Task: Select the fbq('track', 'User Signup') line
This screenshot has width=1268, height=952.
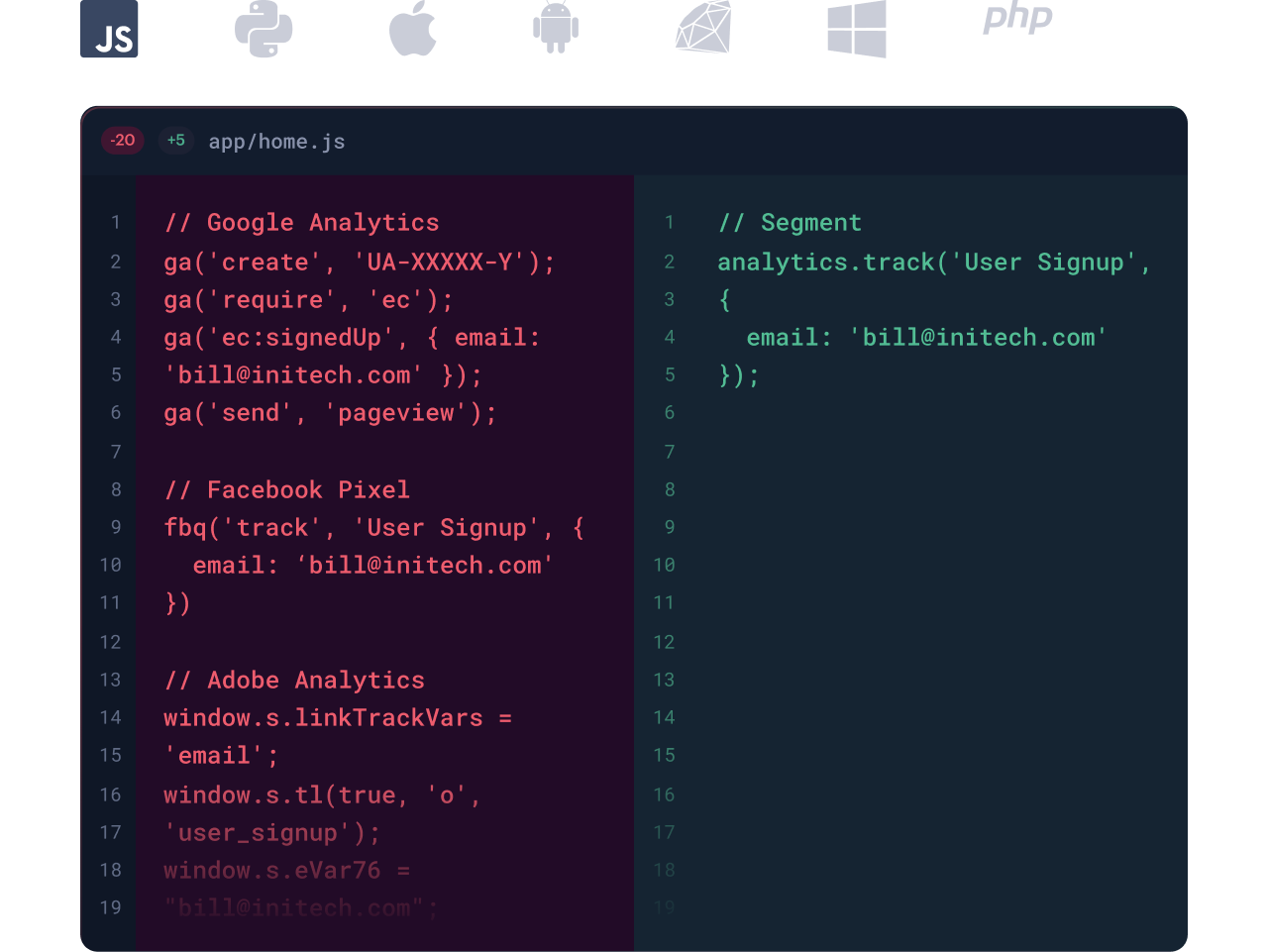Action: click(x=374, y=528)
